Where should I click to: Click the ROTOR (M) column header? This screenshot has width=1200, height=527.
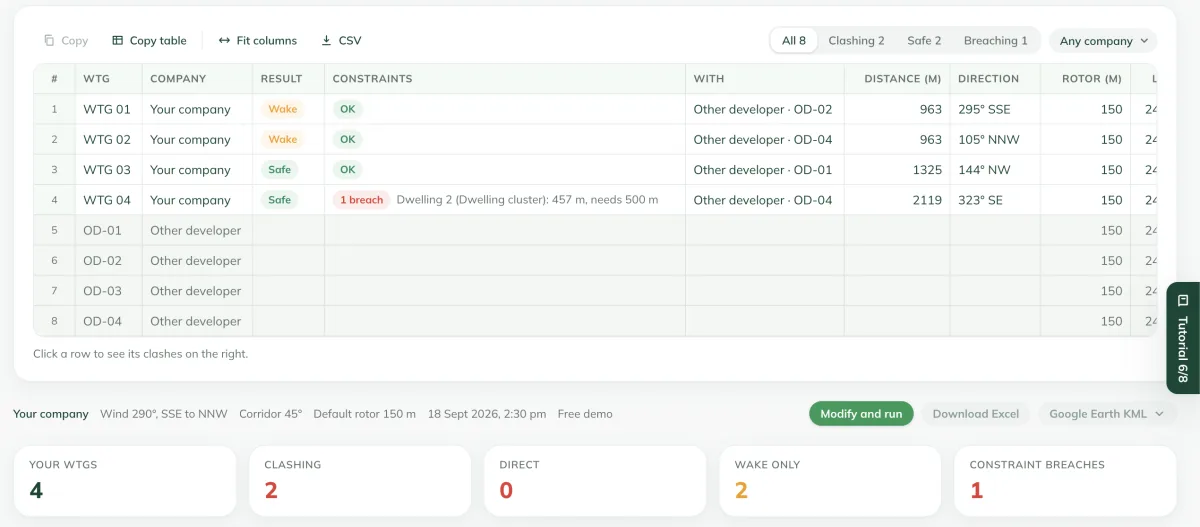[1086, 79]
